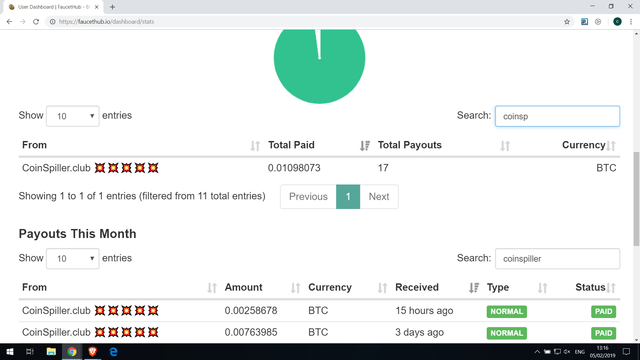
Task: Click the address bar URL
Action: (107, 22)
